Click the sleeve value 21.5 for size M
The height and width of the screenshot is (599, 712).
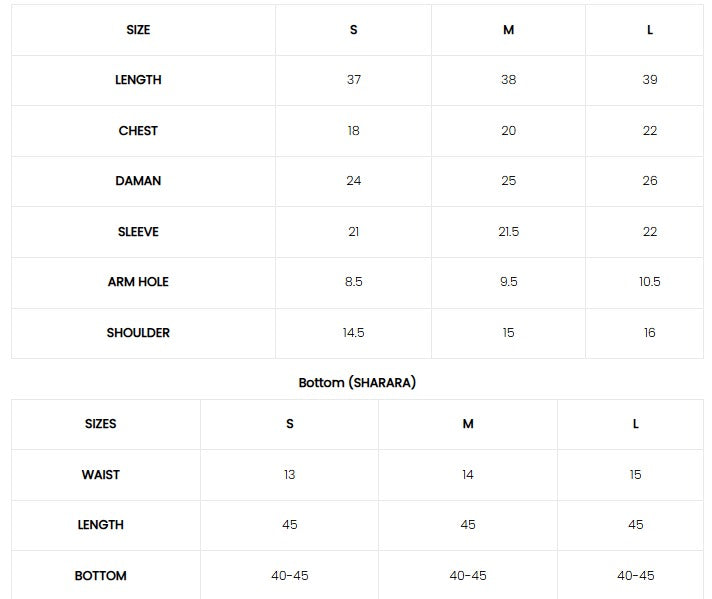click(508, 232)
